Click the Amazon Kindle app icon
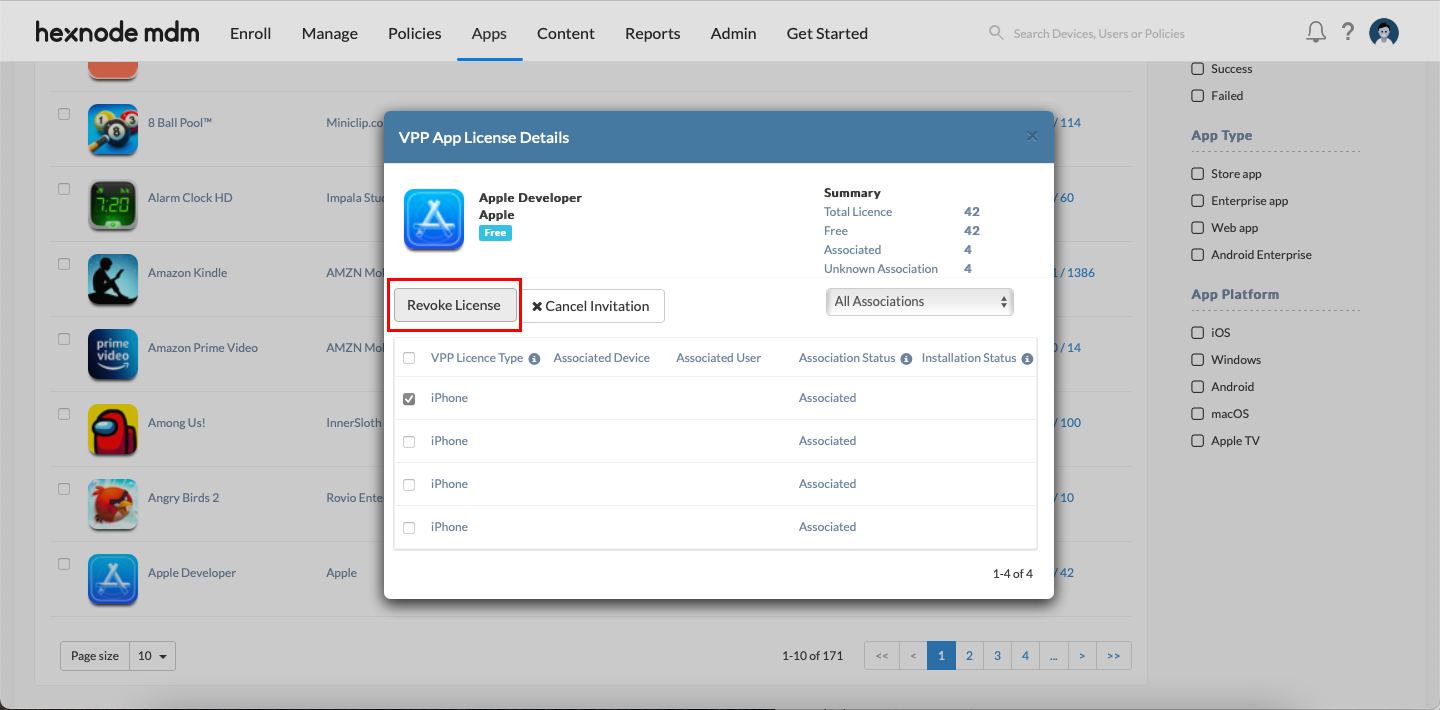The height and width of the screenshot is (710, 1440). click(113, 279)
